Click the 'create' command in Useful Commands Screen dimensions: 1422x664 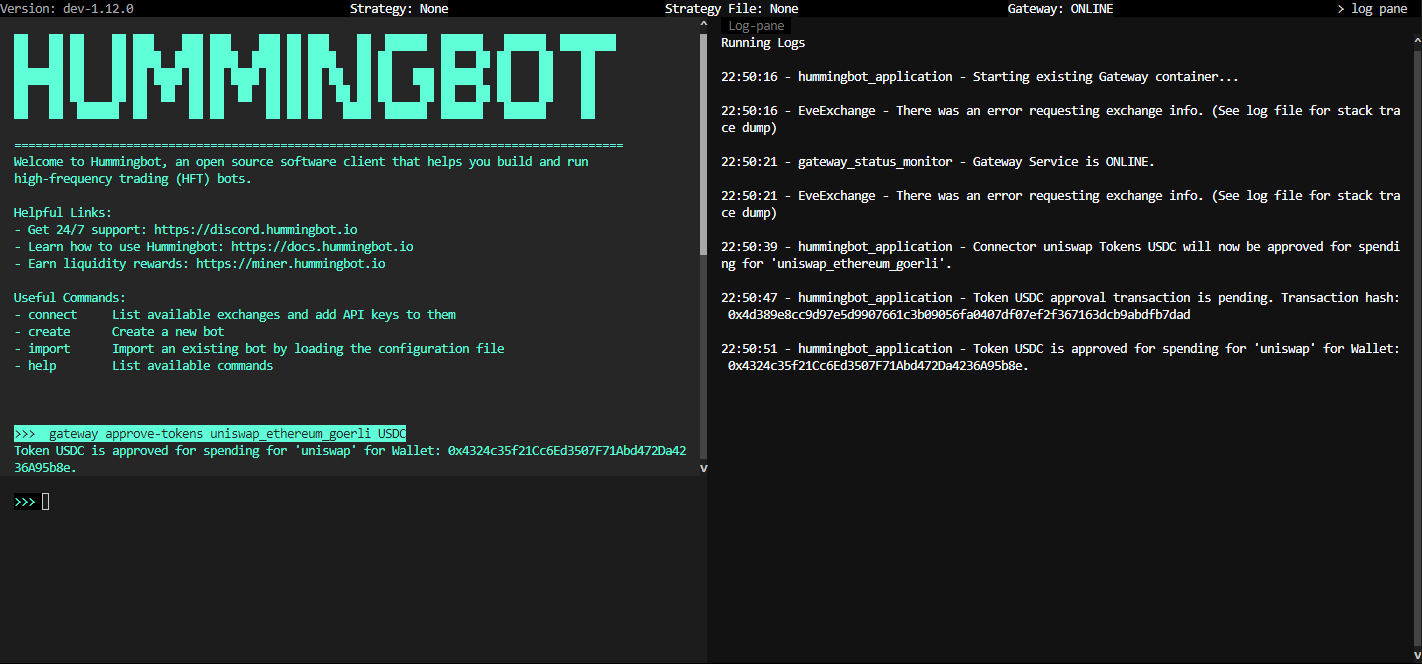coord(49,331)
